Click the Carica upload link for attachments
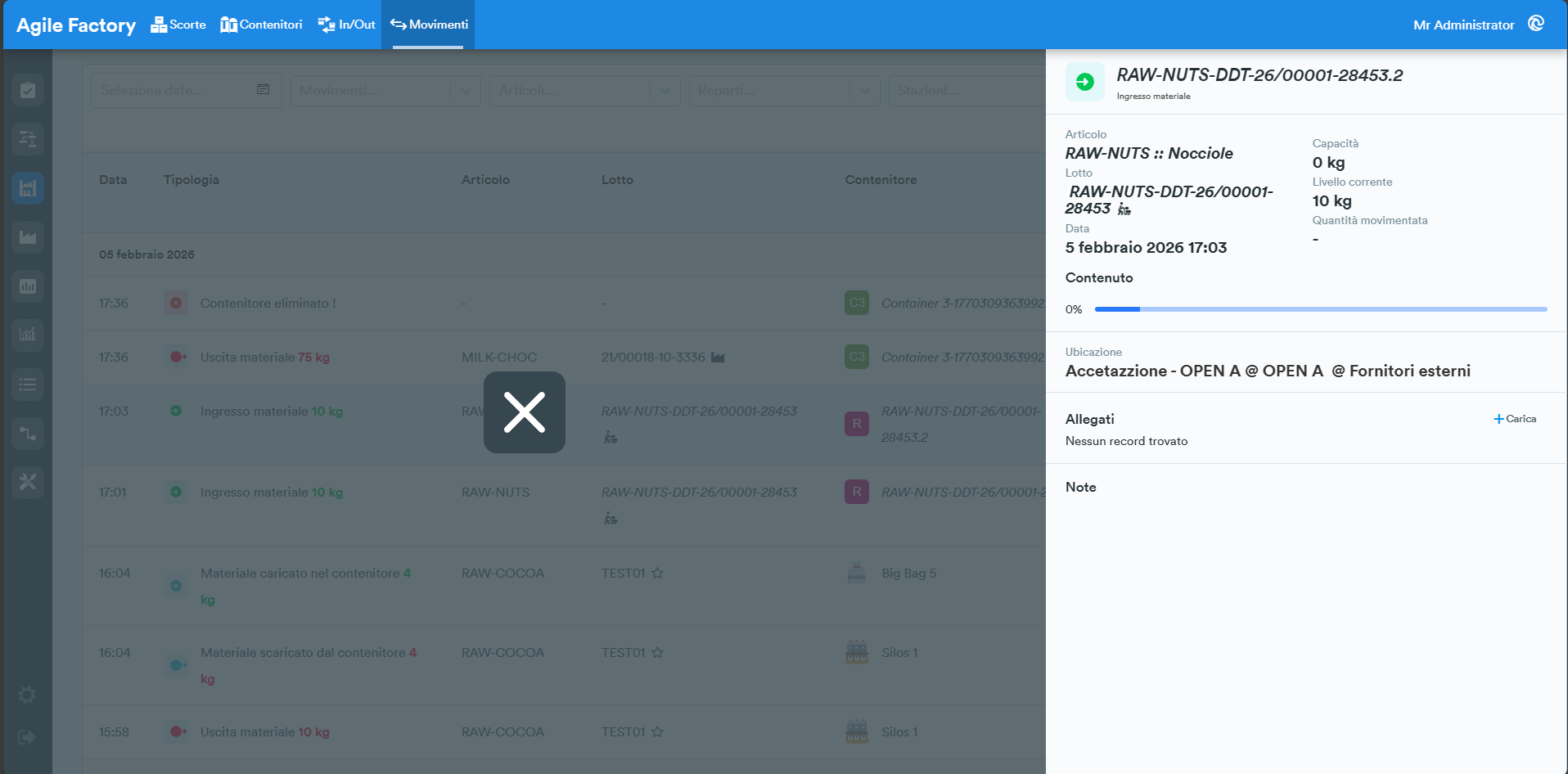This screenshot has height=774, width=1568. 1515,419
